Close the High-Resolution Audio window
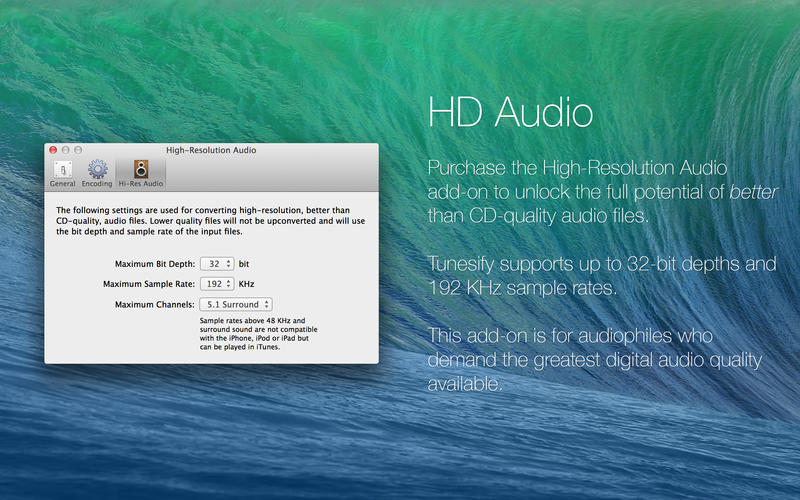This screenshot has height=500, width=800. point(53,150)
